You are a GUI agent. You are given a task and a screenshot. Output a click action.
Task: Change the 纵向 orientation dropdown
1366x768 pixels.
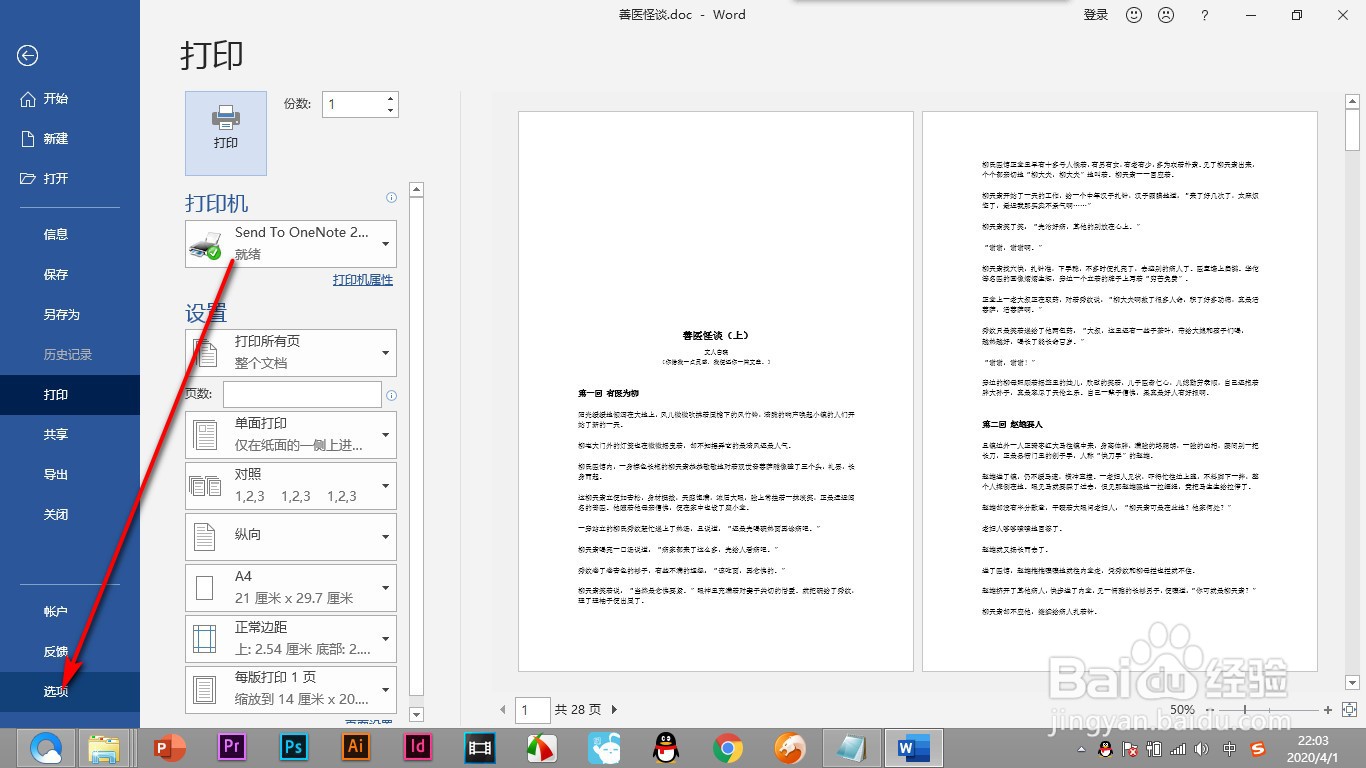tap(291, 537)
